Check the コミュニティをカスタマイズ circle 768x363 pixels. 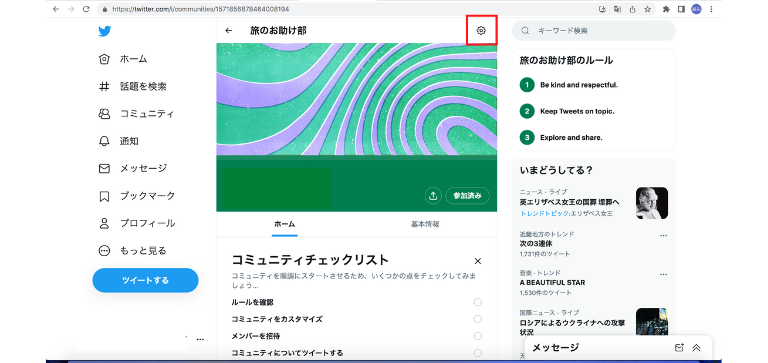coord(478,319)
